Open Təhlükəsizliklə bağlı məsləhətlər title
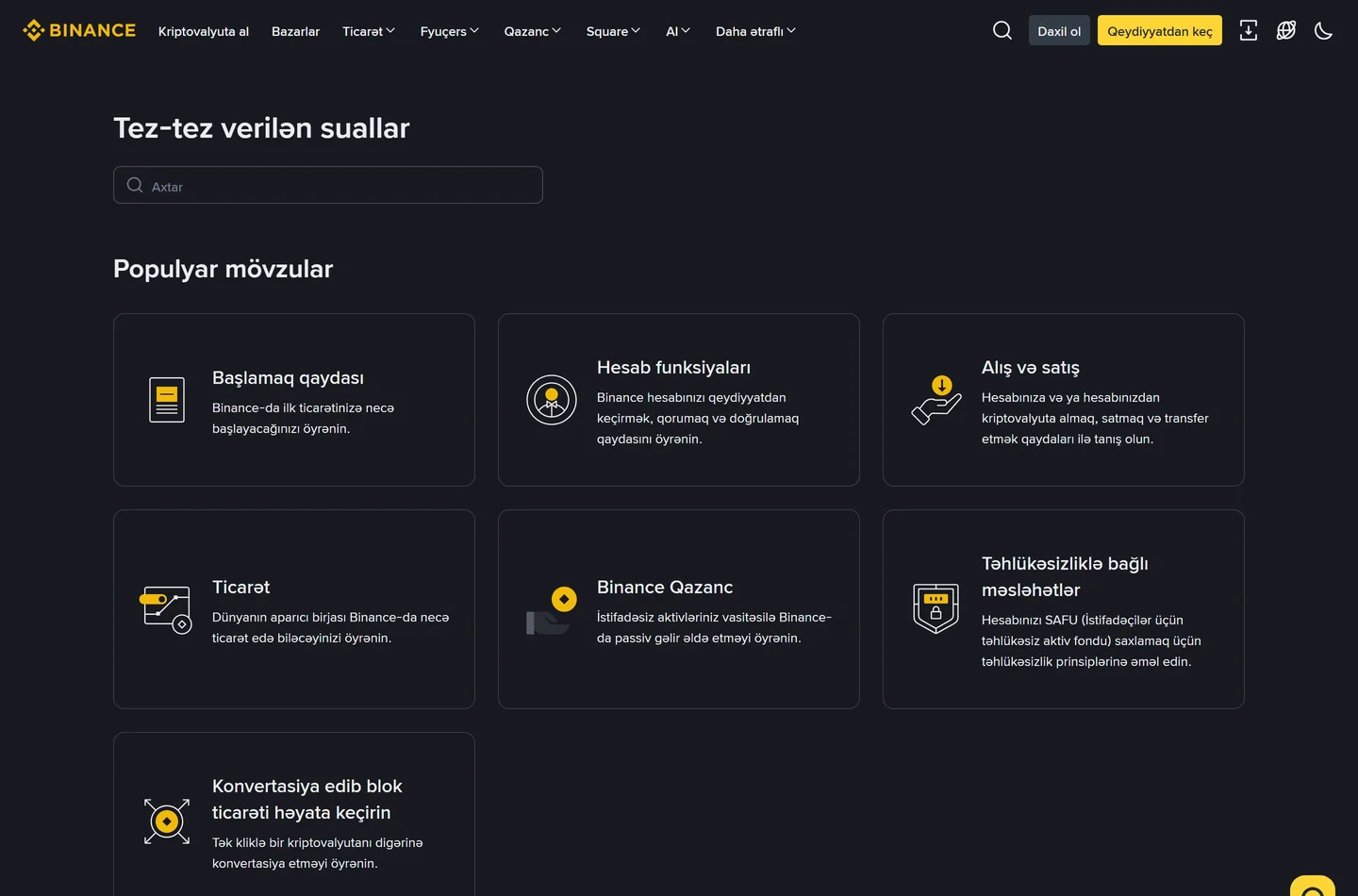Image resolution: width=1358 pixels, height=896 pixels. point(1065,576)
